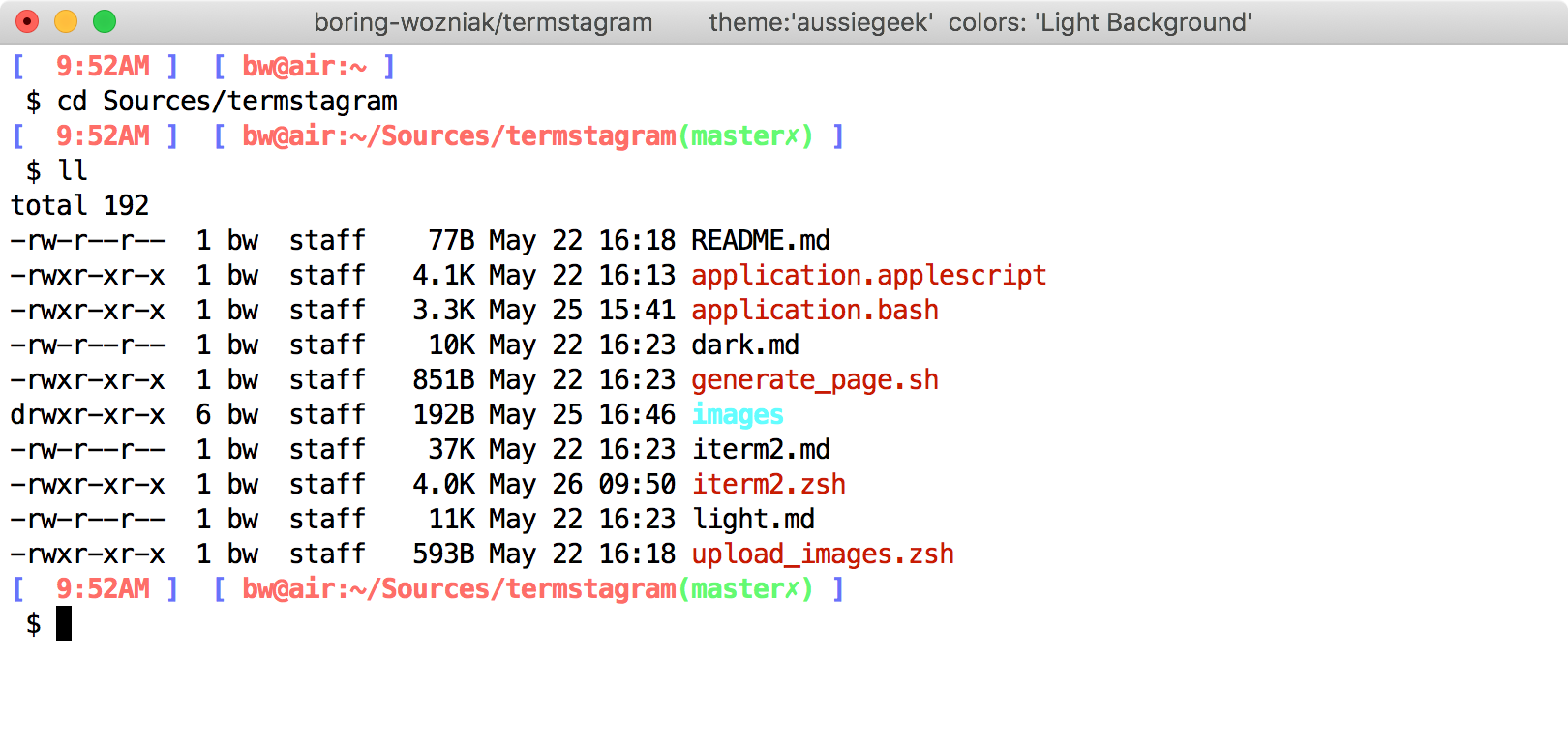Click the red close window button
The height and width of the screenshot is (749, 1568).
point(27,21)
